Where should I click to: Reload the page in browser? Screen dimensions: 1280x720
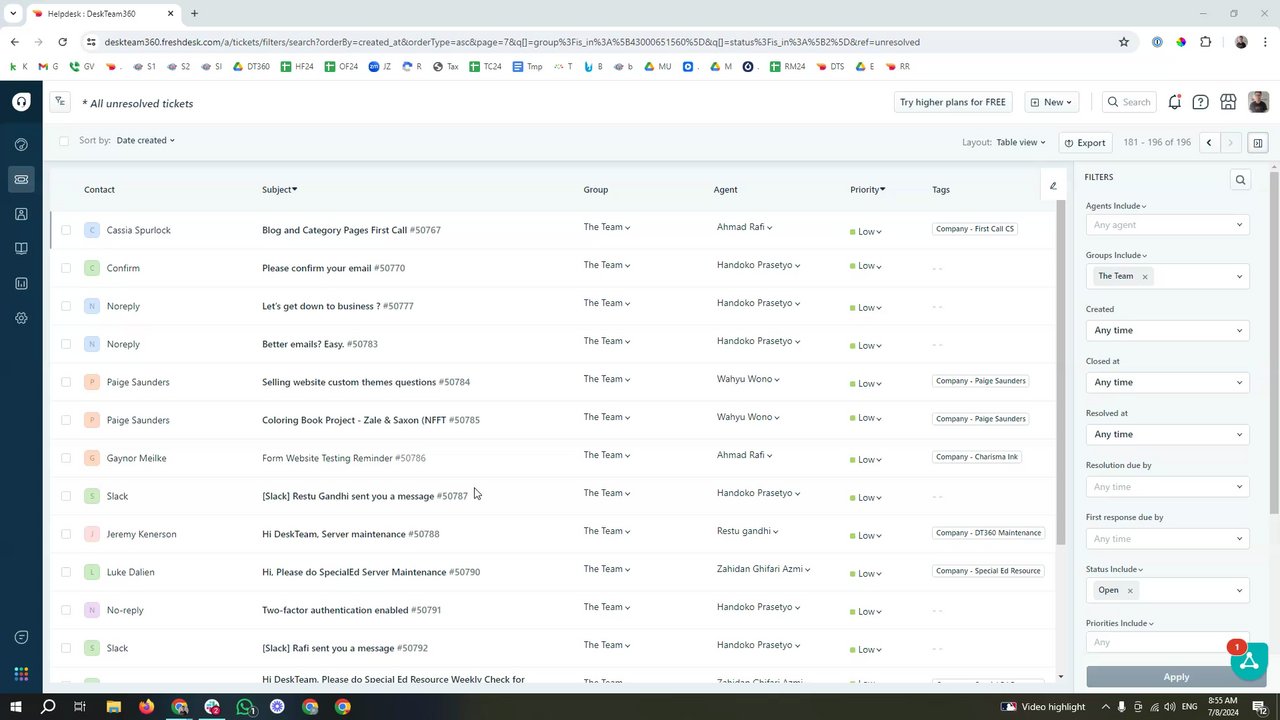[62, 42]
